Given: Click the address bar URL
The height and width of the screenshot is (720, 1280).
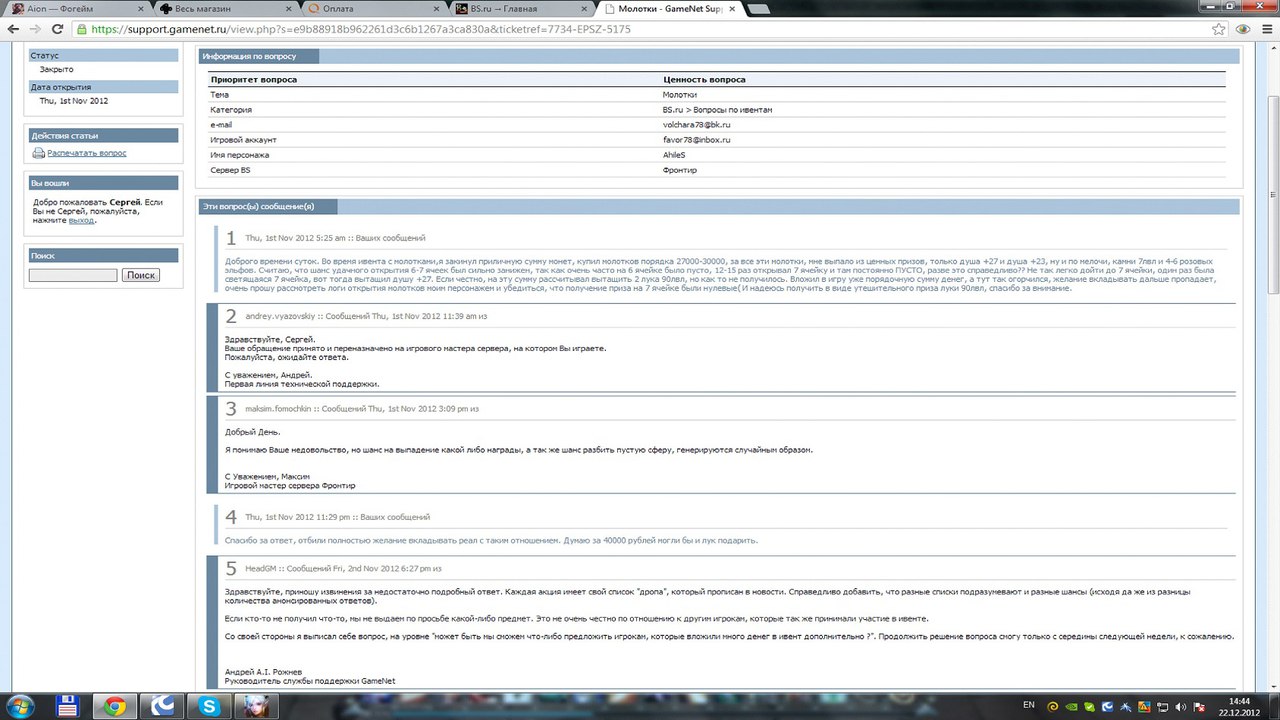Looking at the screenshot, I should pyautogui.click(x=360, y=29).
